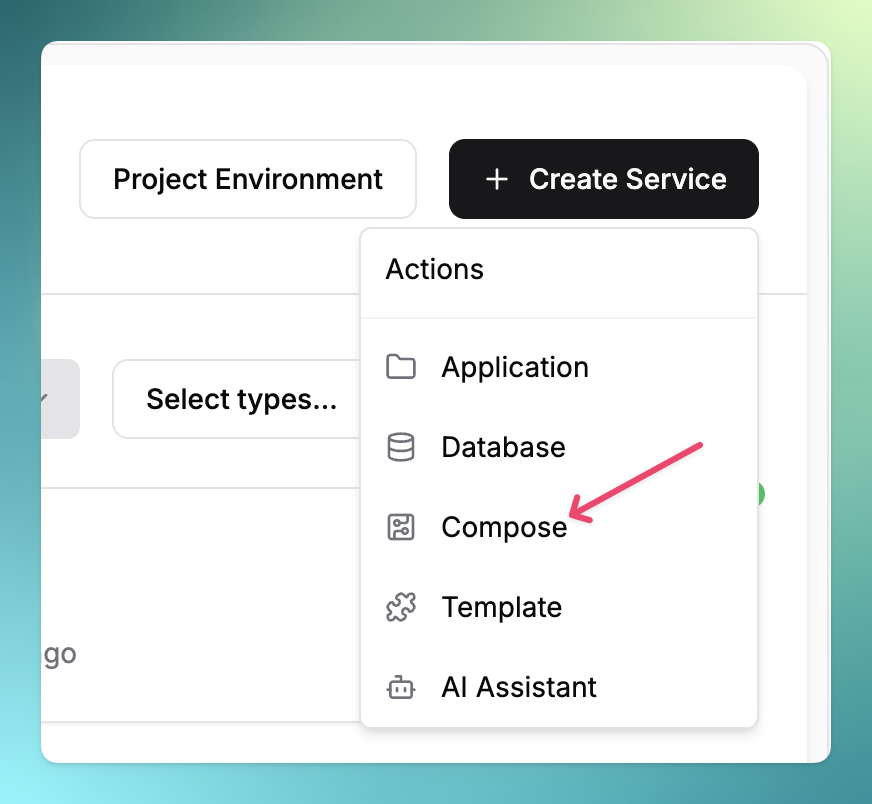Pick Compose from the Actions list
This screenshot has width=872, height=804.
(504, 527)
